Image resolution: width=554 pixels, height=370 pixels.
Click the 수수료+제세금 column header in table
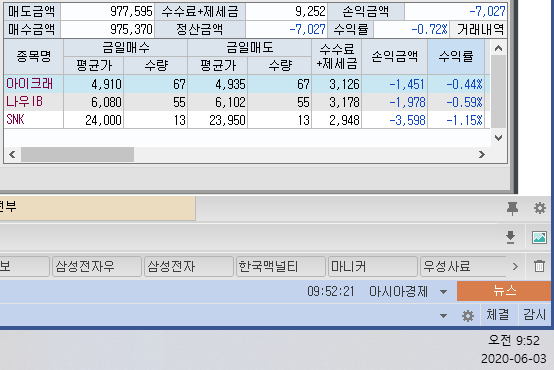(337, 56)
